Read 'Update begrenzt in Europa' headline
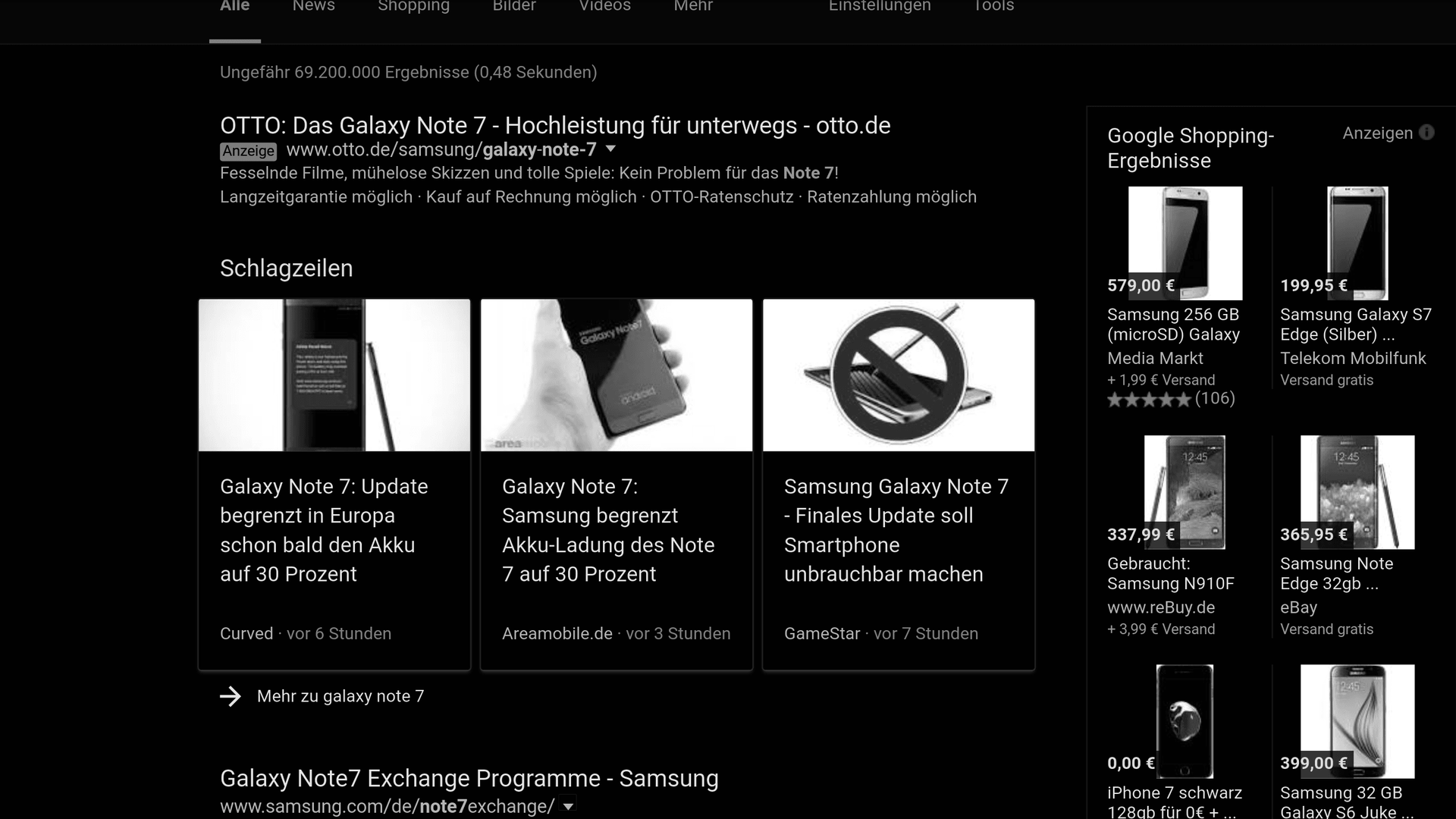Screen dimensions: 1456x819 (324, 530)
